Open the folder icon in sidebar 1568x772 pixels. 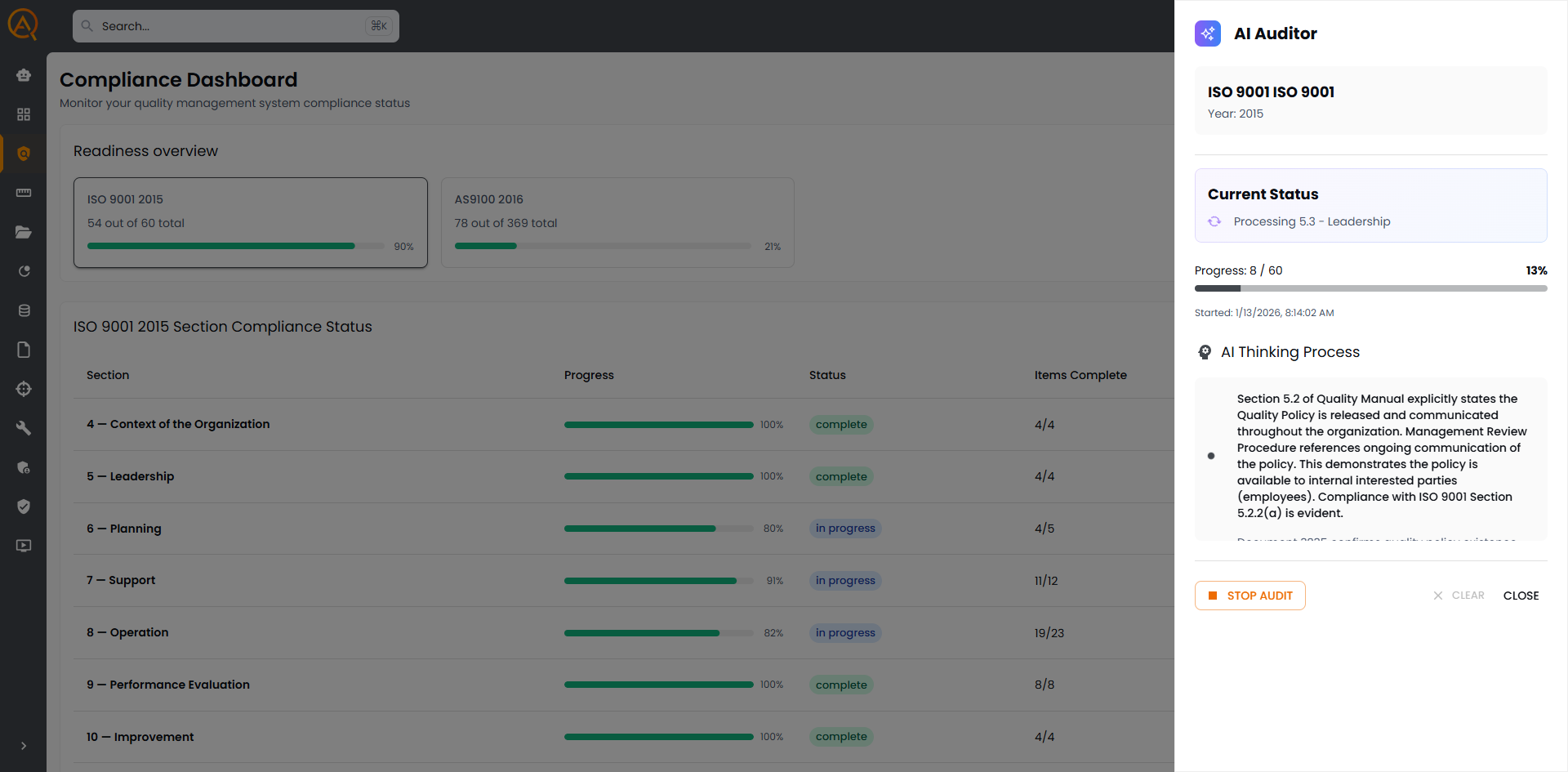(24, 232)
